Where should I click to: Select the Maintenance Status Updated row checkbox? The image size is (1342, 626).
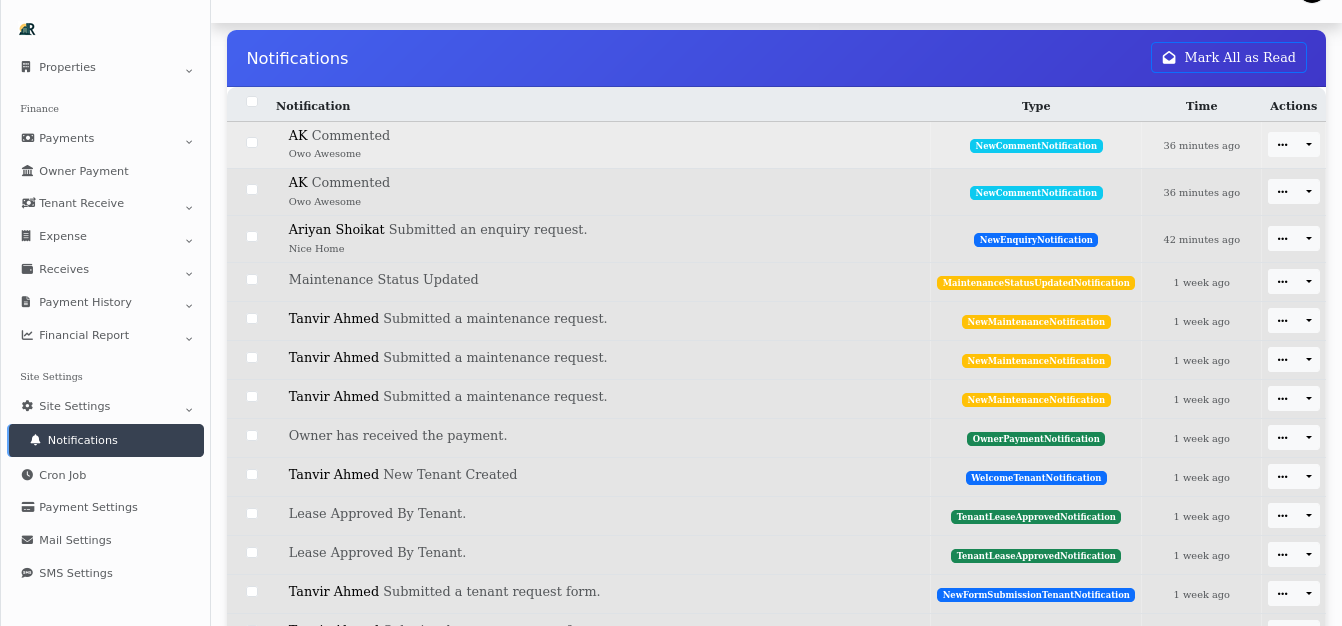click(252, 280)
